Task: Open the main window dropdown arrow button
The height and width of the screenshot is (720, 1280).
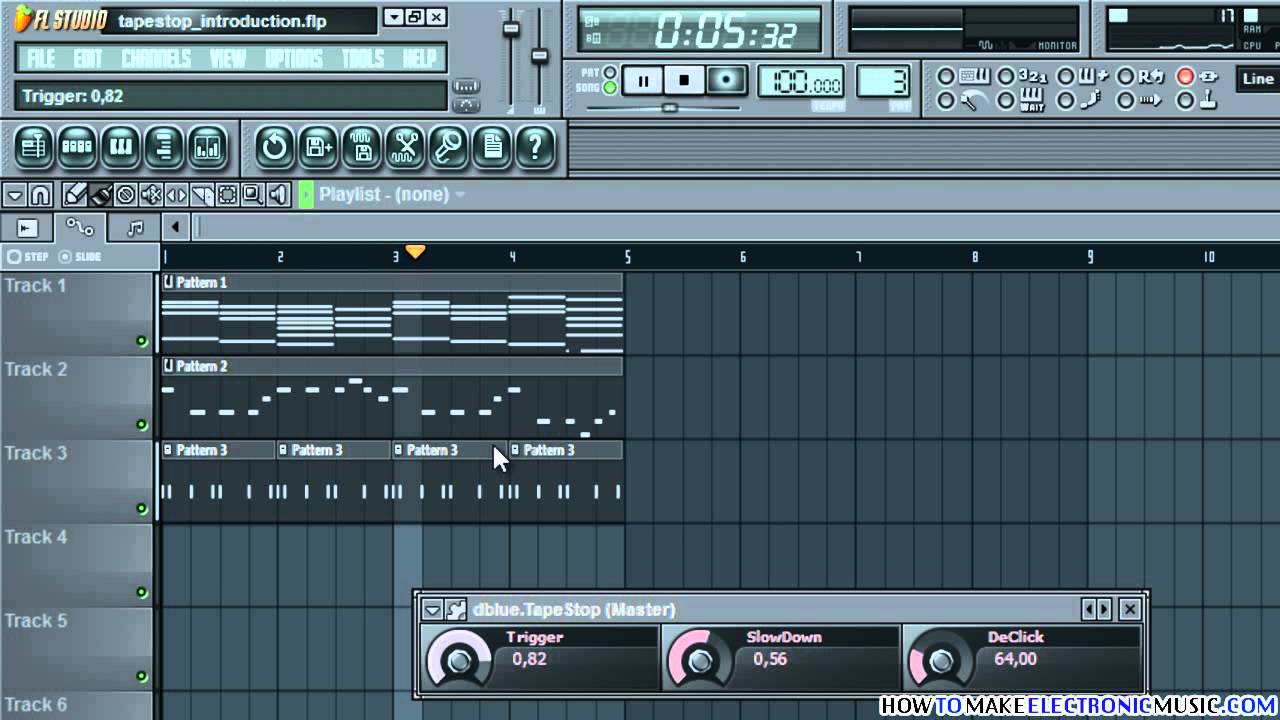Action: click(394, 17)
